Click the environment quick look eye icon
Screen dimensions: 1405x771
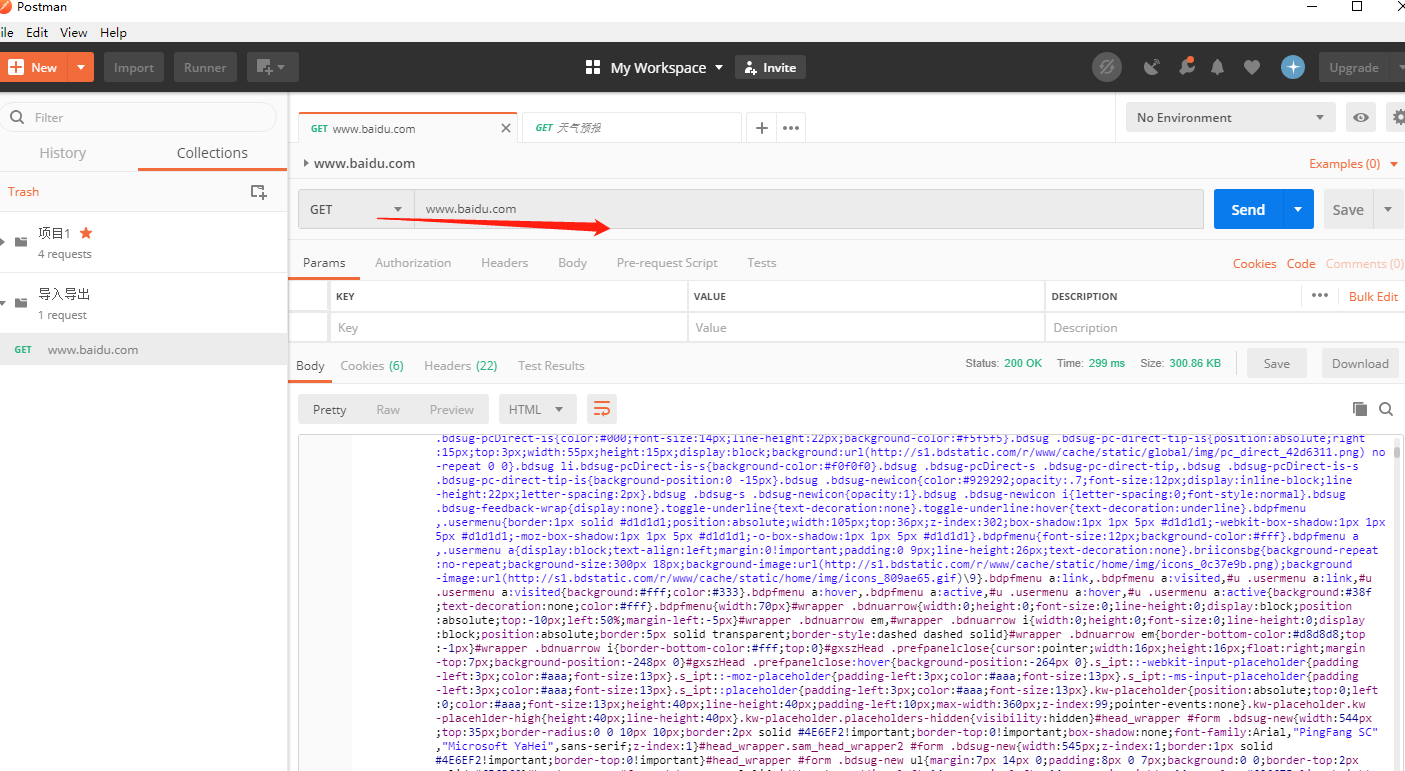pos(1361,117)
